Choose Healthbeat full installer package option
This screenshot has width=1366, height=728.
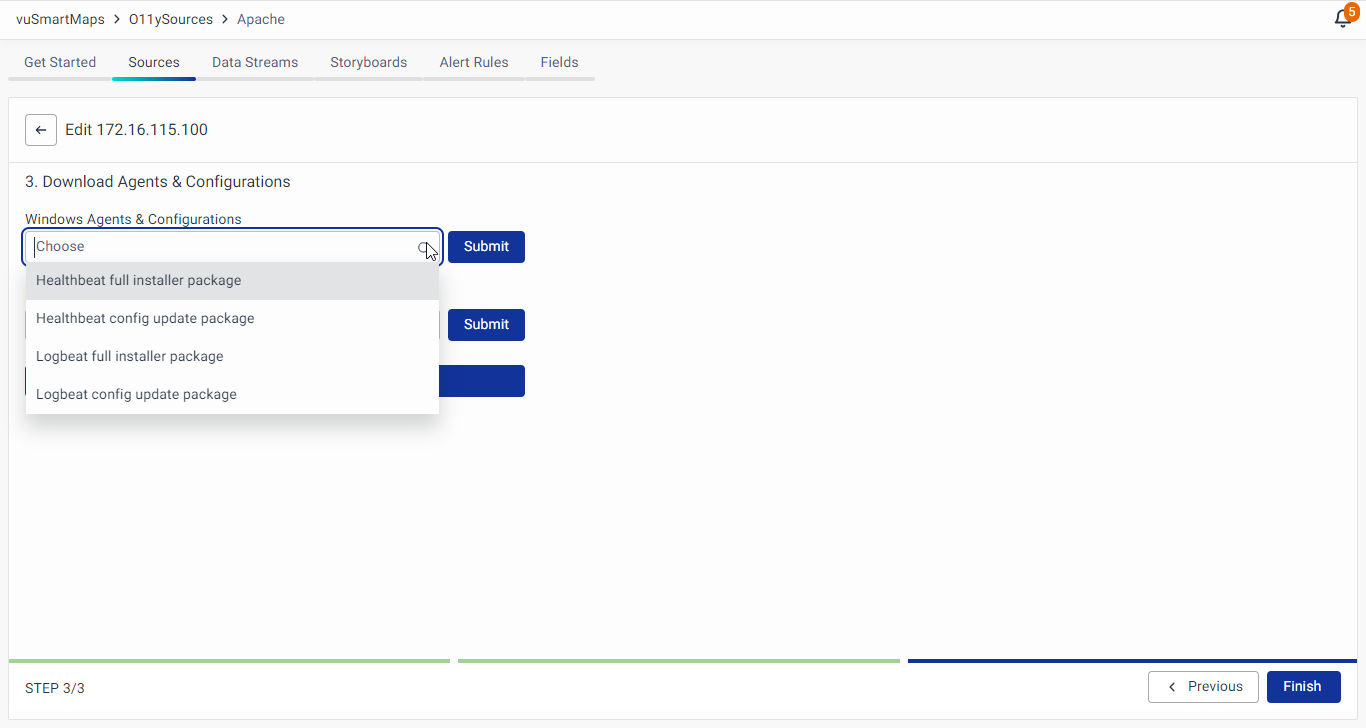coord(138,281)
